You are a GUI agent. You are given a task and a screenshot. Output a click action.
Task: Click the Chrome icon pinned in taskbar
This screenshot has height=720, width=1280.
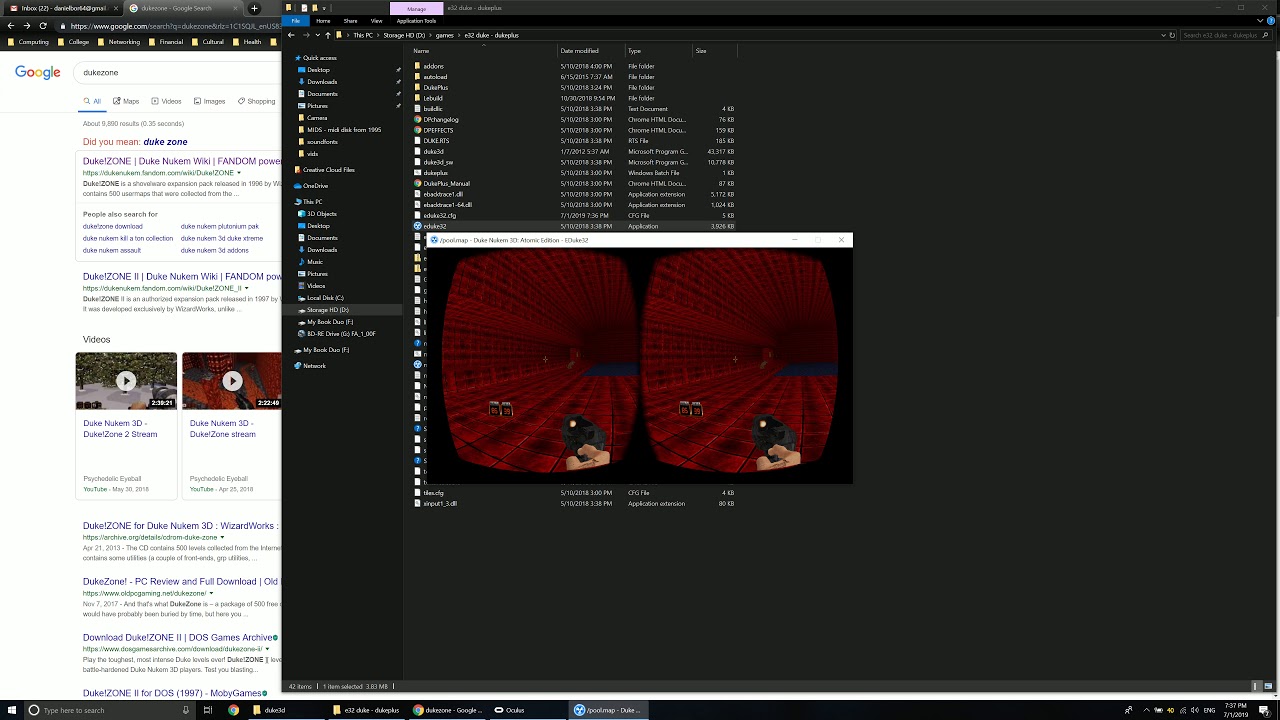click(x=233, y=710)
